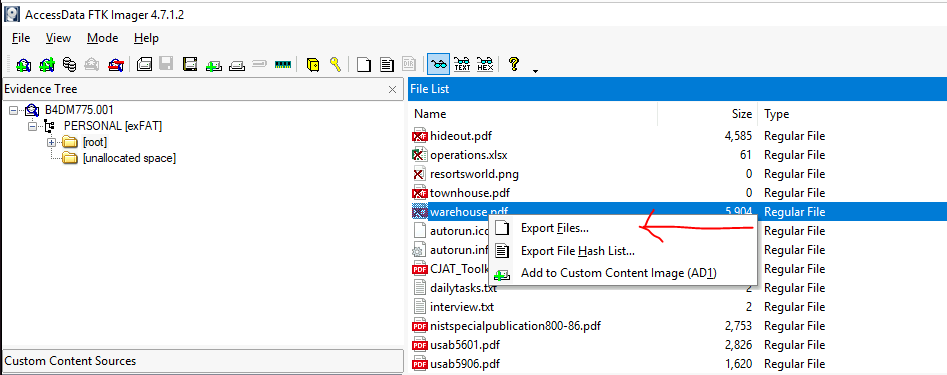Click the Add Evidence Item toolbar icon
Image resolution: width=947 pixels, height=375 pixels.
pos(23,64)
